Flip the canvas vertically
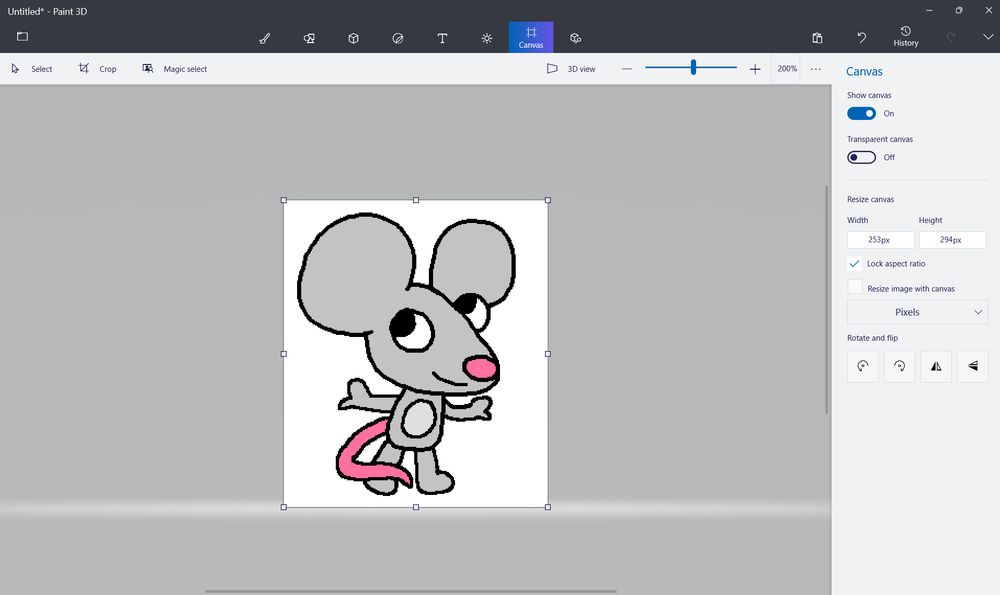Viewport: 1000px width, 595px height. click(973, 366)
